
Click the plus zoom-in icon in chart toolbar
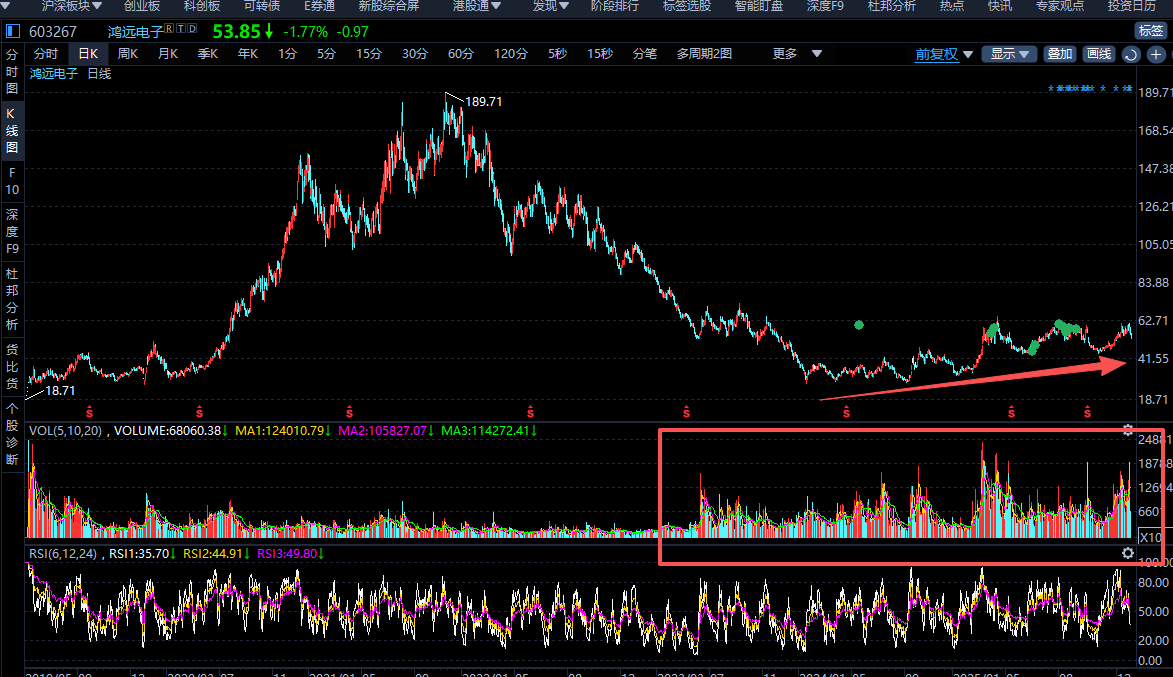point(1156,55)
